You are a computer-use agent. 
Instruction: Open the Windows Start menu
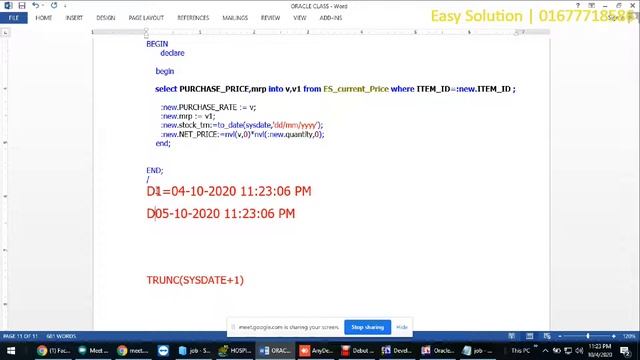[x=11, y=351]
